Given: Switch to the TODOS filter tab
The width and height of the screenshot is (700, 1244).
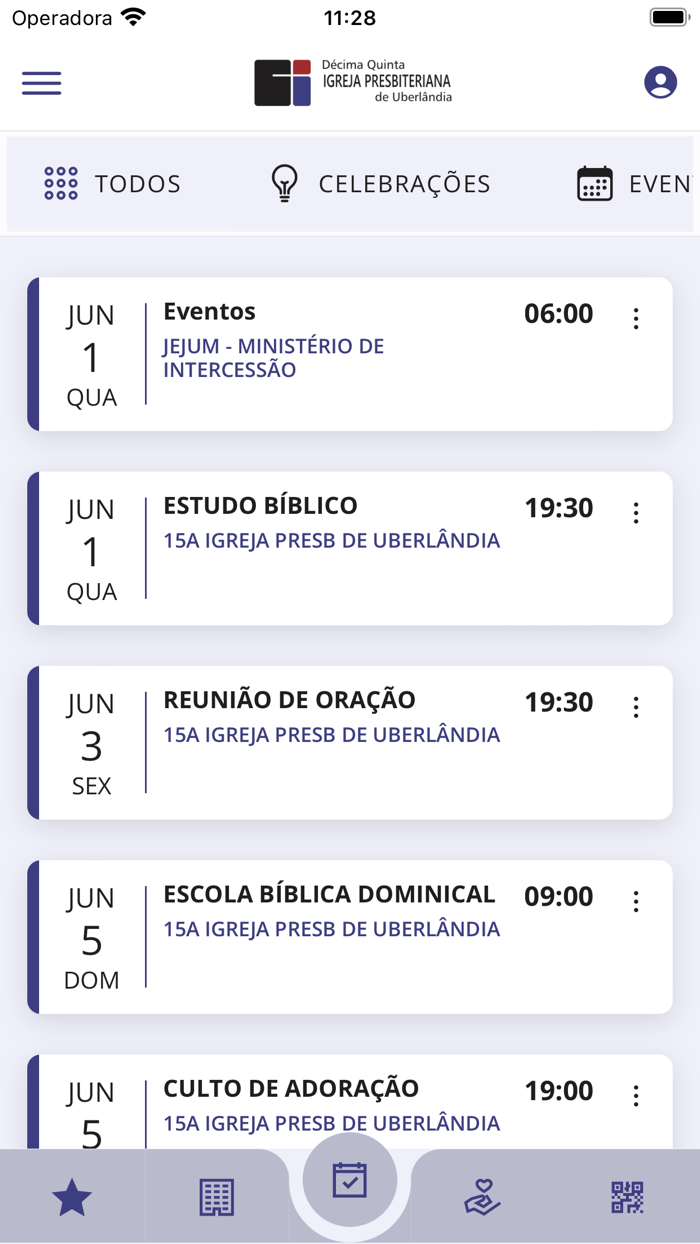Looking at the screenshot, I should pyautogui.click(x=112, y=183).
